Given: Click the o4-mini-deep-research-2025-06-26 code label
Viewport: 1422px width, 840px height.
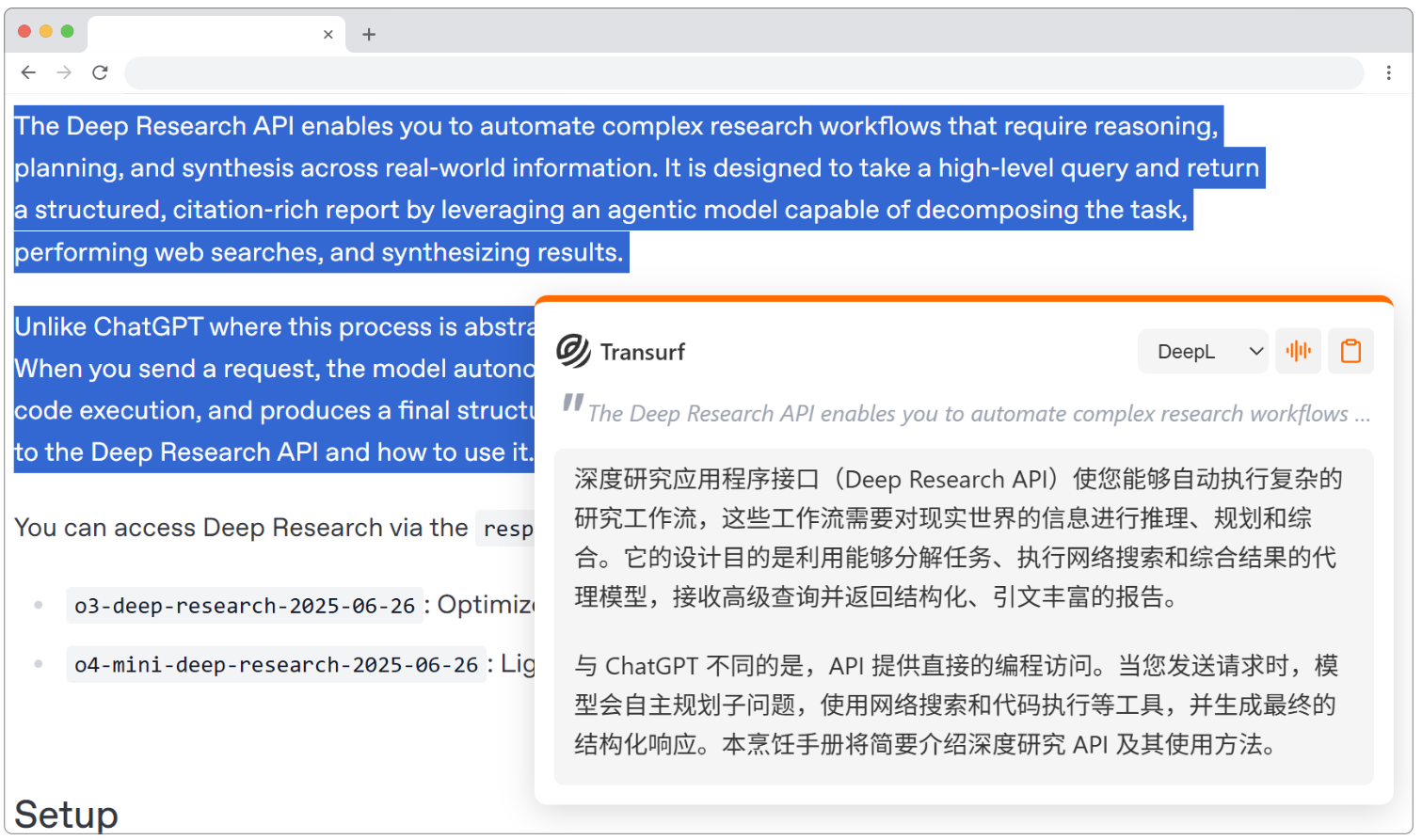Looking at the screenshot, I should (277, 664).
